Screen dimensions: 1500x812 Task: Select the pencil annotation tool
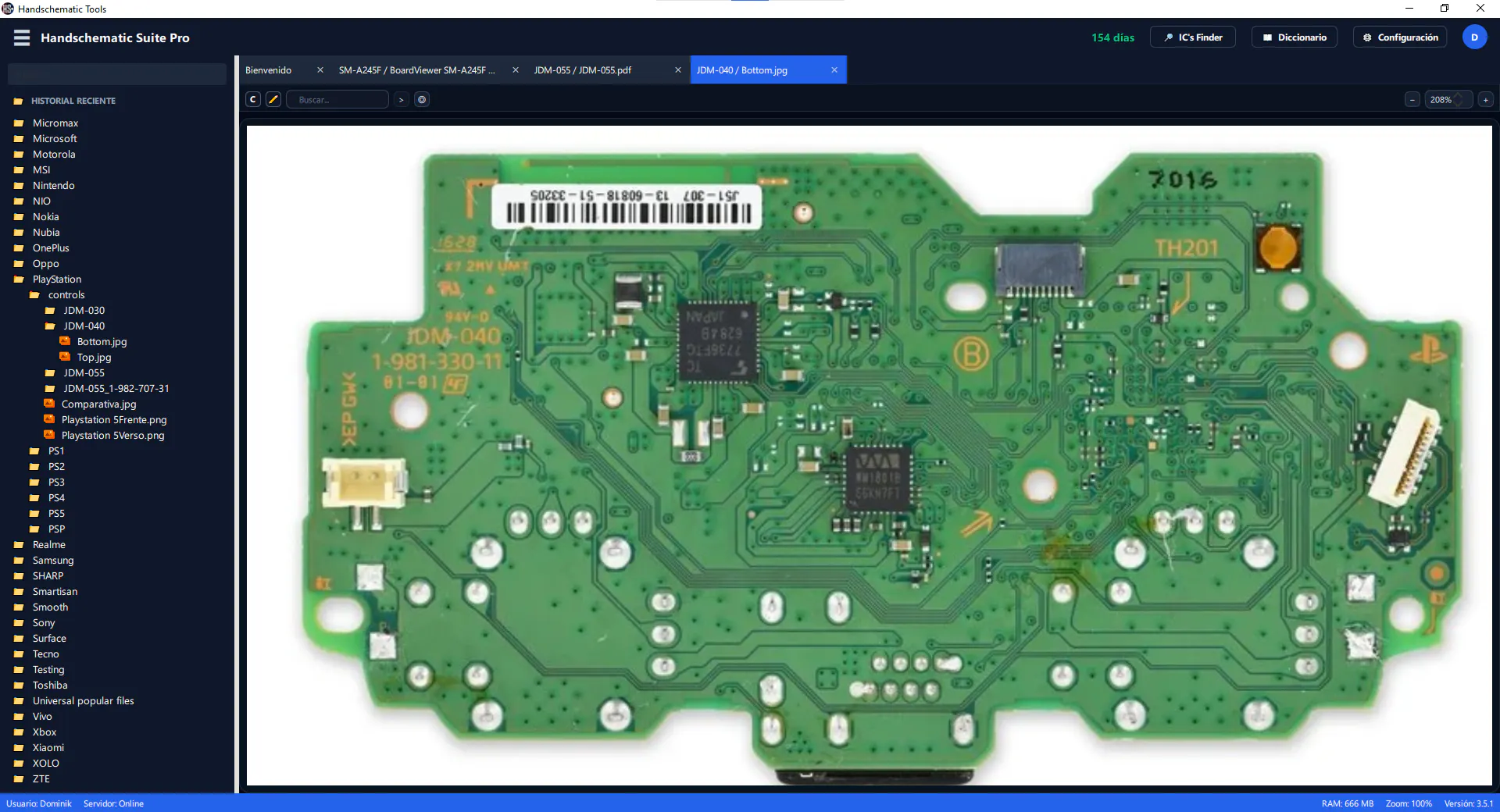(273, 99)
